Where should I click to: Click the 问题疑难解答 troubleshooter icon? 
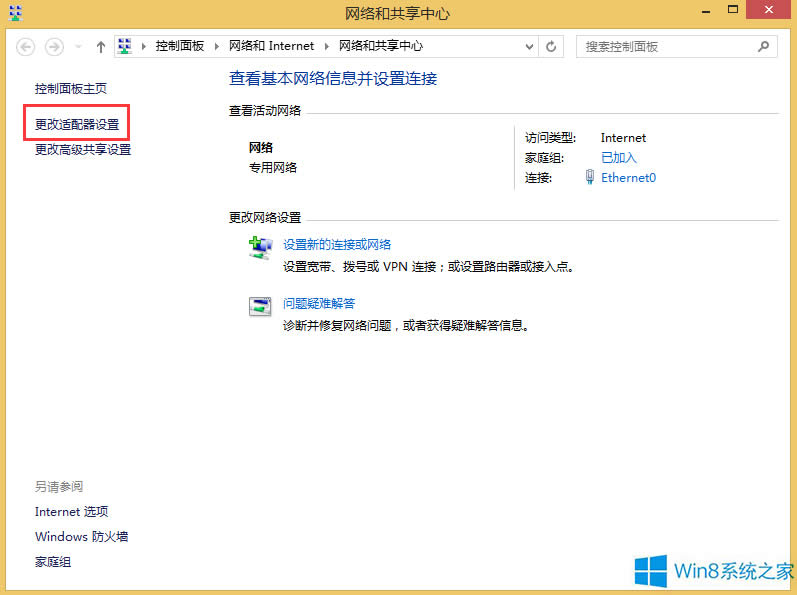[x=260, y=307]
